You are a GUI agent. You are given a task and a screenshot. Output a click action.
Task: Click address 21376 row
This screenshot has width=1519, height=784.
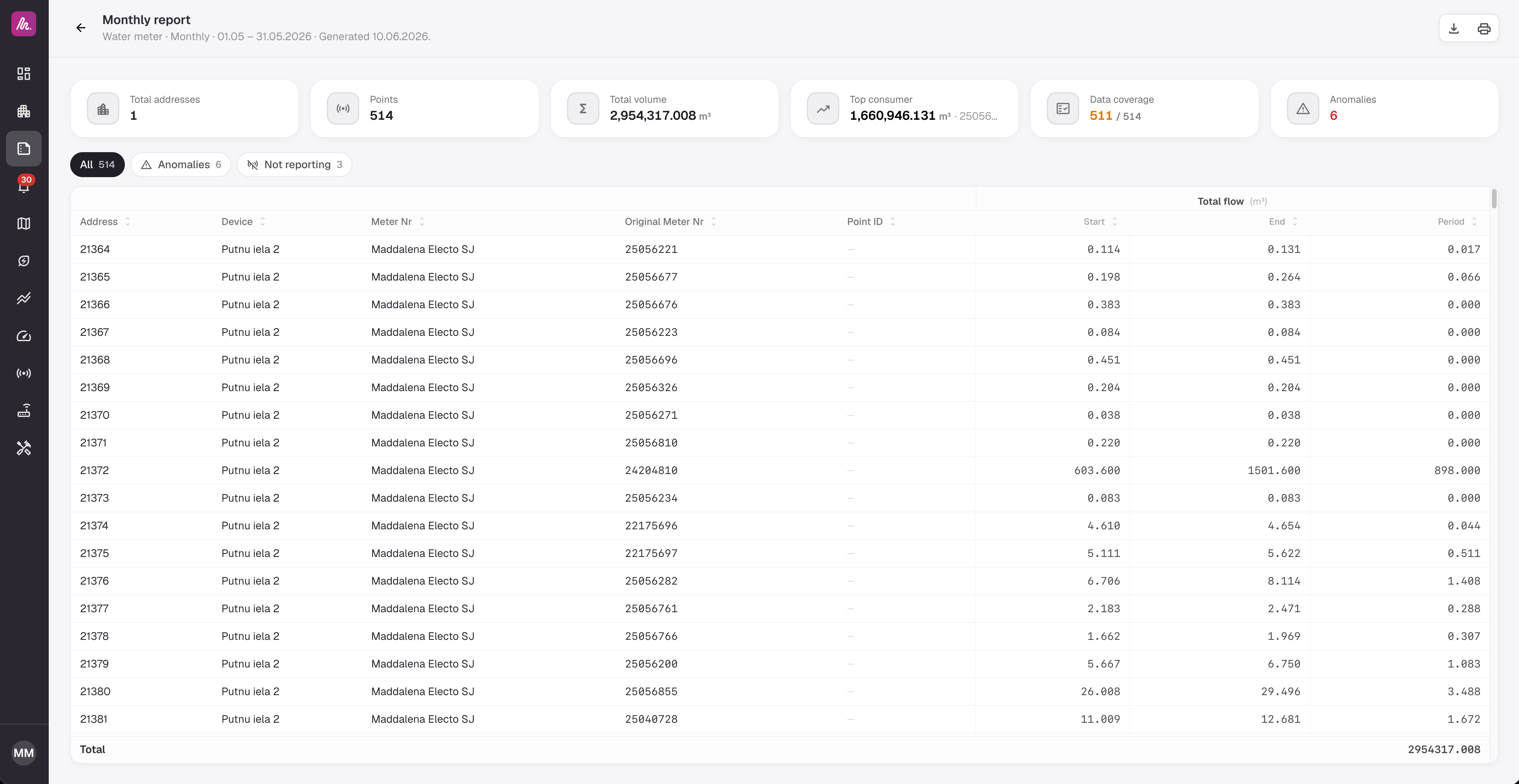click(780, 581)
